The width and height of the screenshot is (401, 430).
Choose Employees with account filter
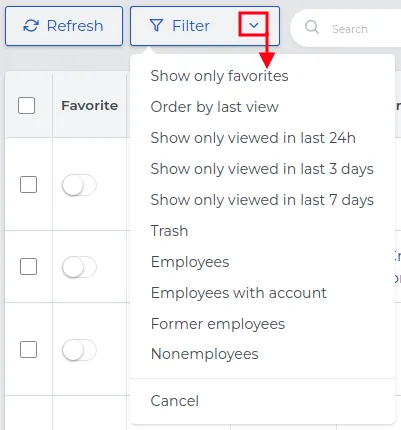239,293
